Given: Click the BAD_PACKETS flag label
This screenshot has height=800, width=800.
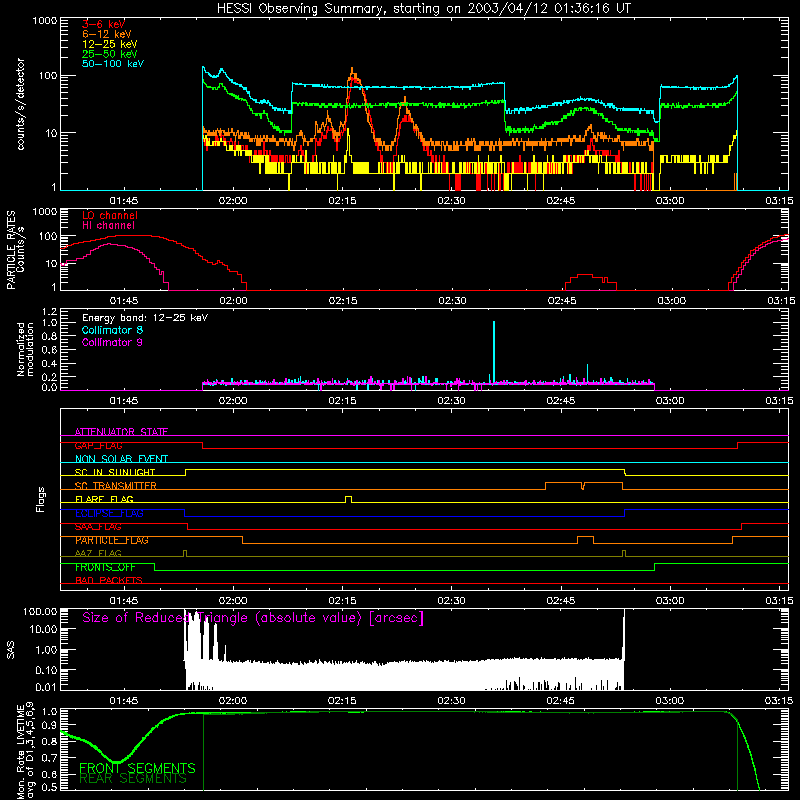Looking at the screenshot, I should pyautogui.click(x=109, y=581).
